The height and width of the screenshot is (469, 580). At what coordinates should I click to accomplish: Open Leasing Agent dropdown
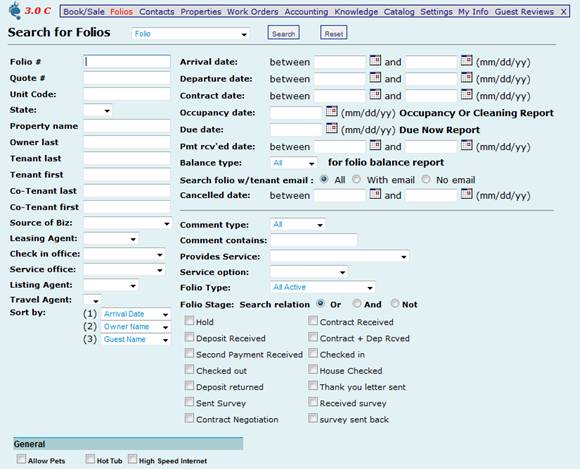tap(111, 239)
